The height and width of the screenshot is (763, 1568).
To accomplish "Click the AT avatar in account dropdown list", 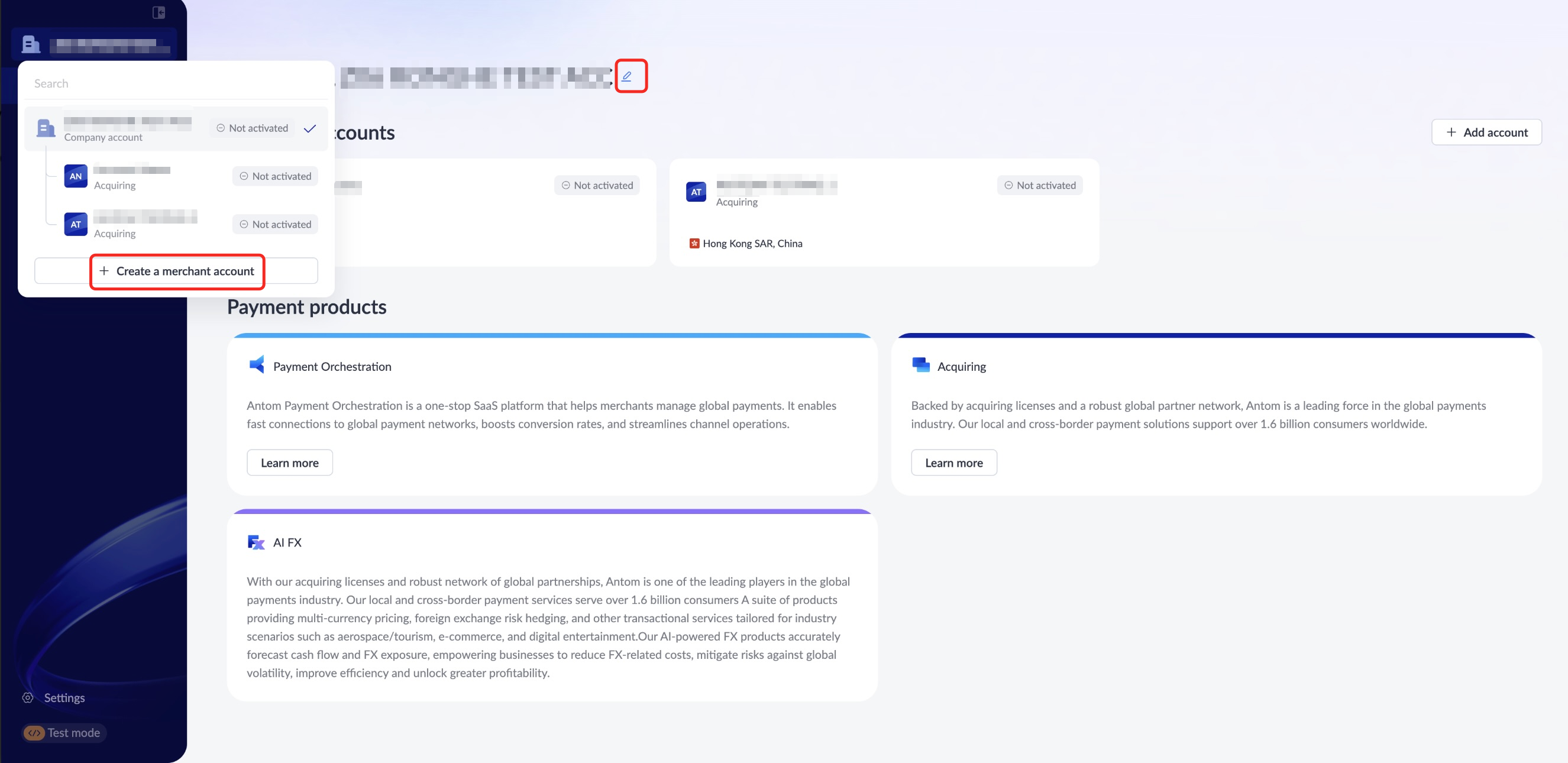I will (76, 224).
